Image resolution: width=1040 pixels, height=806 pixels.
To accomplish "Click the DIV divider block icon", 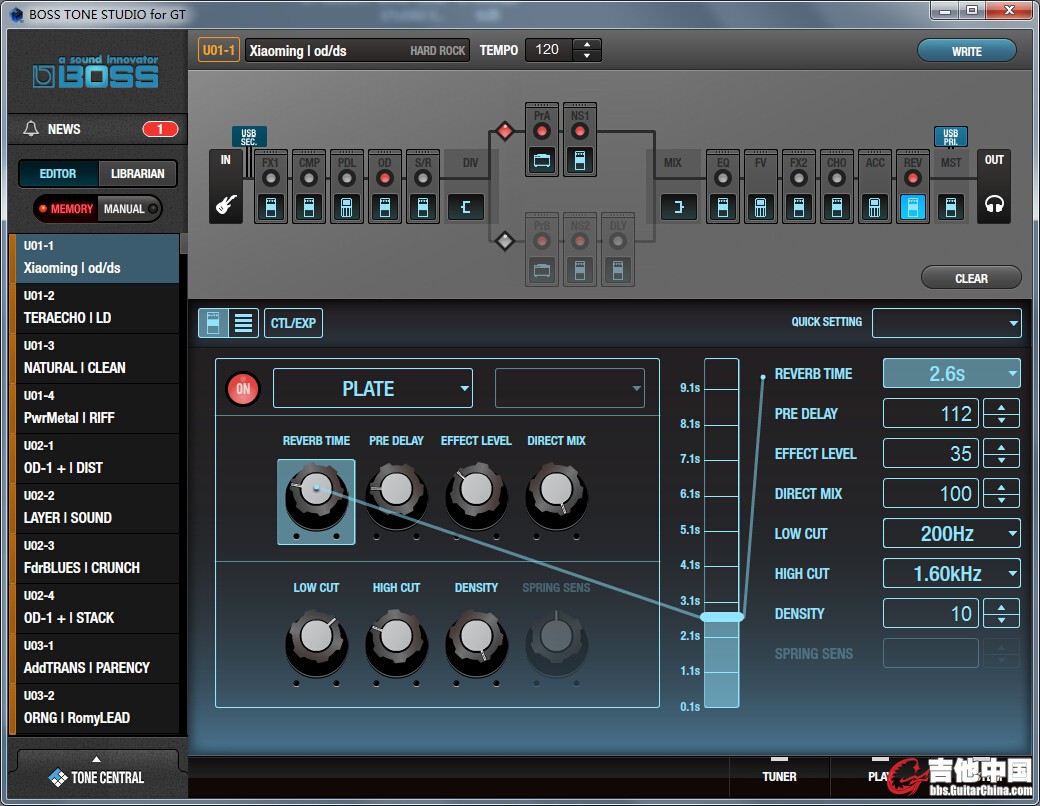I will pyautogui.click(x=466, y=207).
